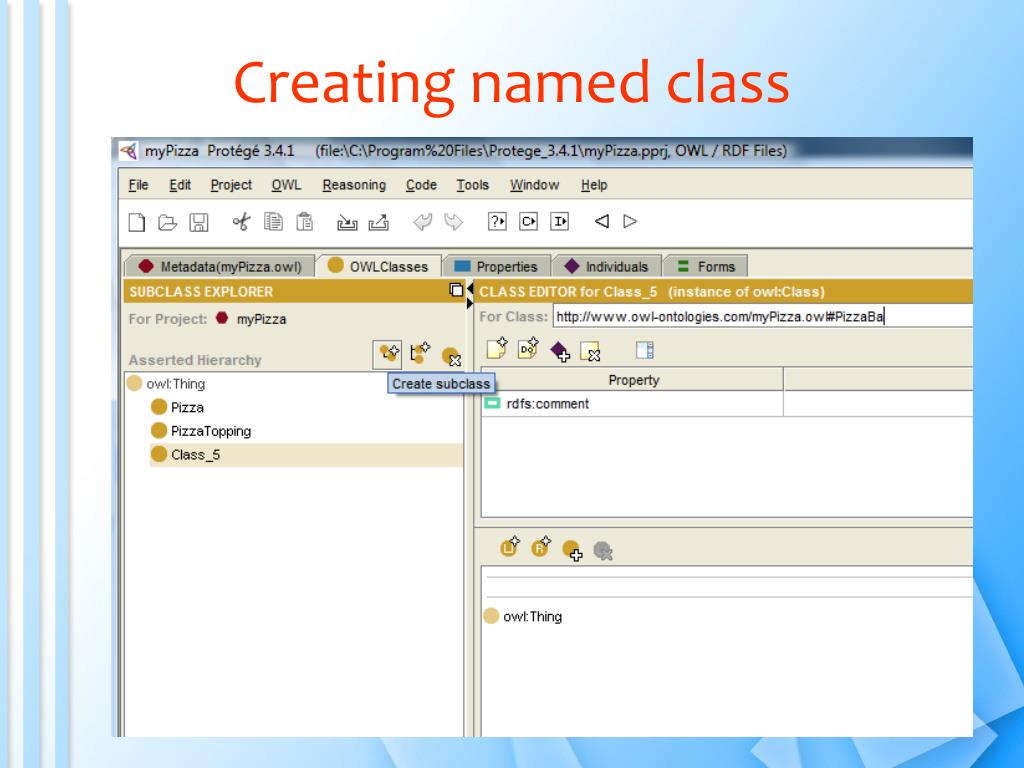Switch to the Properties tab
This screenshot has width=1024, height=768.
tap(496, 266)
